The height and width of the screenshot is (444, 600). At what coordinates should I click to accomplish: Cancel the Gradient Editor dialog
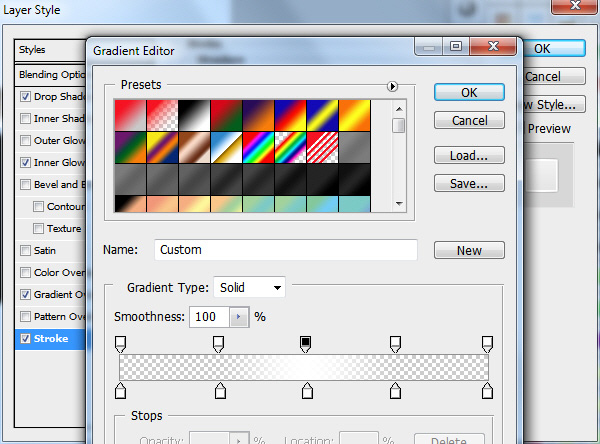coord(469,121)
